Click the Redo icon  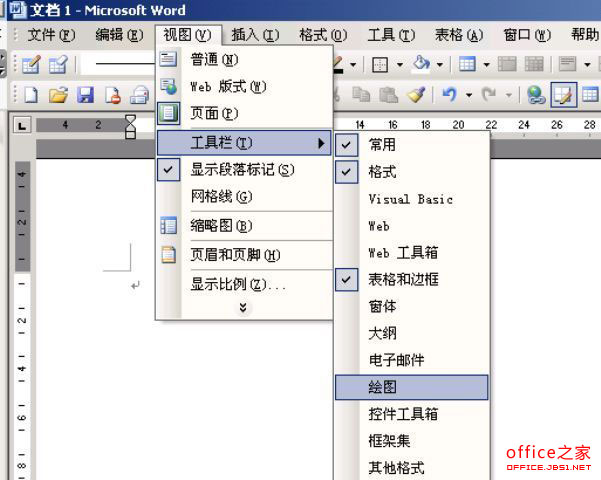(x=489, y=94)
